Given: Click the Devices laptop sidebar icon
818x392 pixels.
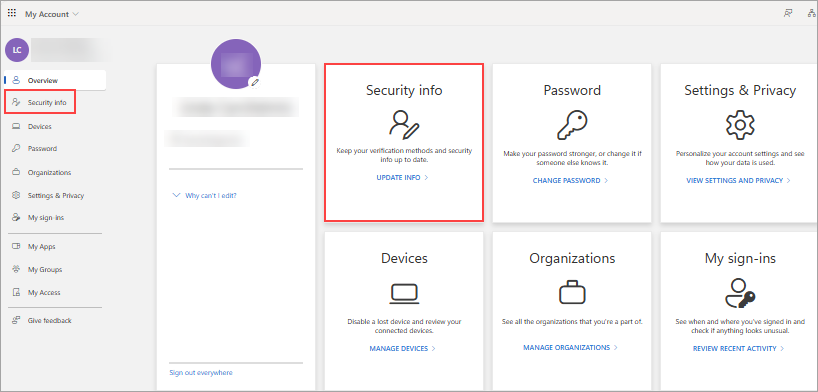Looking at the screenshot, I should click(16, 126).
